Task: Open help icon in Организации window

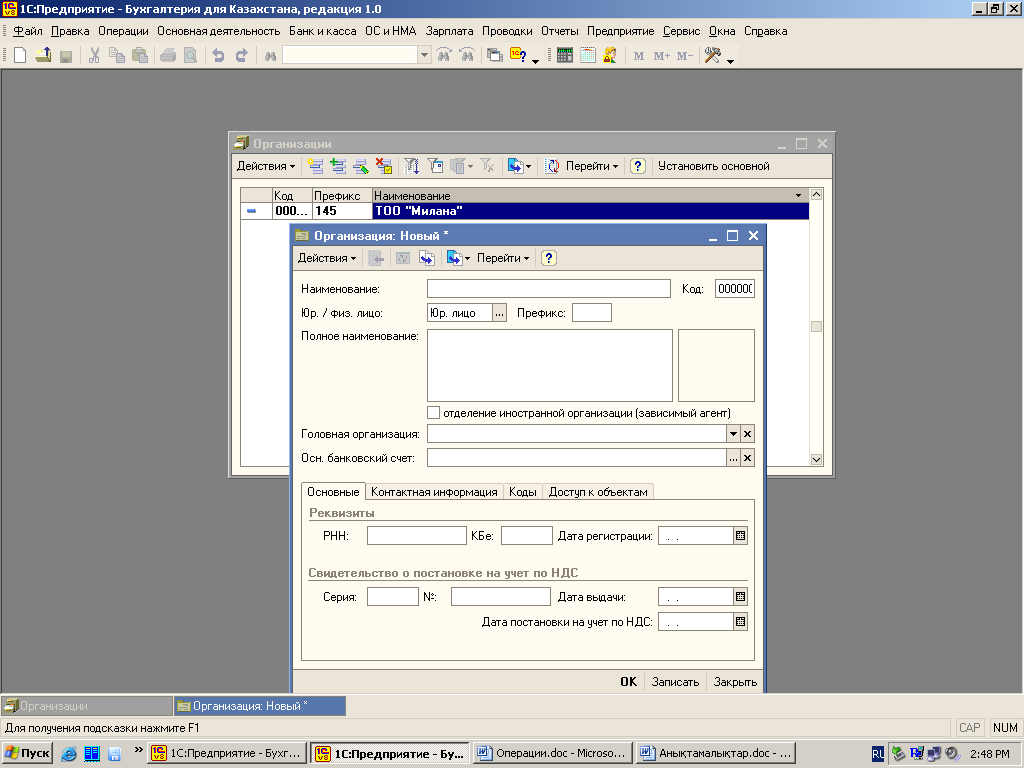Action: (638, 167)
